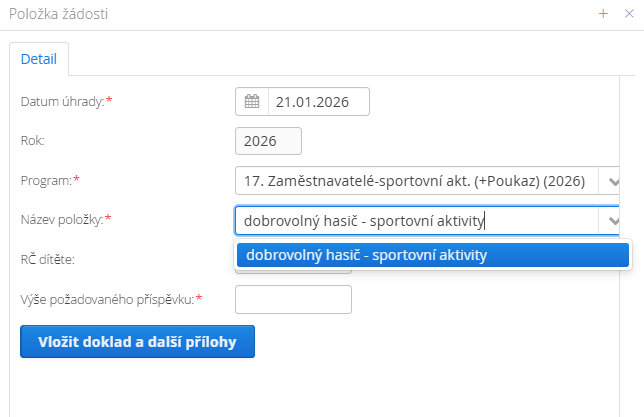This screenshot has width=644, height=417.
Task: Open the calendar date picker icon
Action: pos(252,101)
